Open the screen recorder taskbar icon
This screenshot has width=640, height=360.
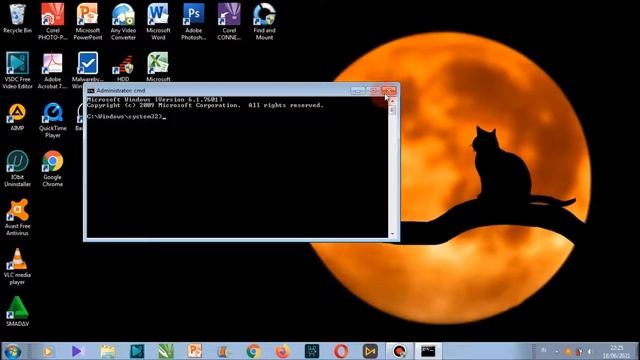(399, 351)
